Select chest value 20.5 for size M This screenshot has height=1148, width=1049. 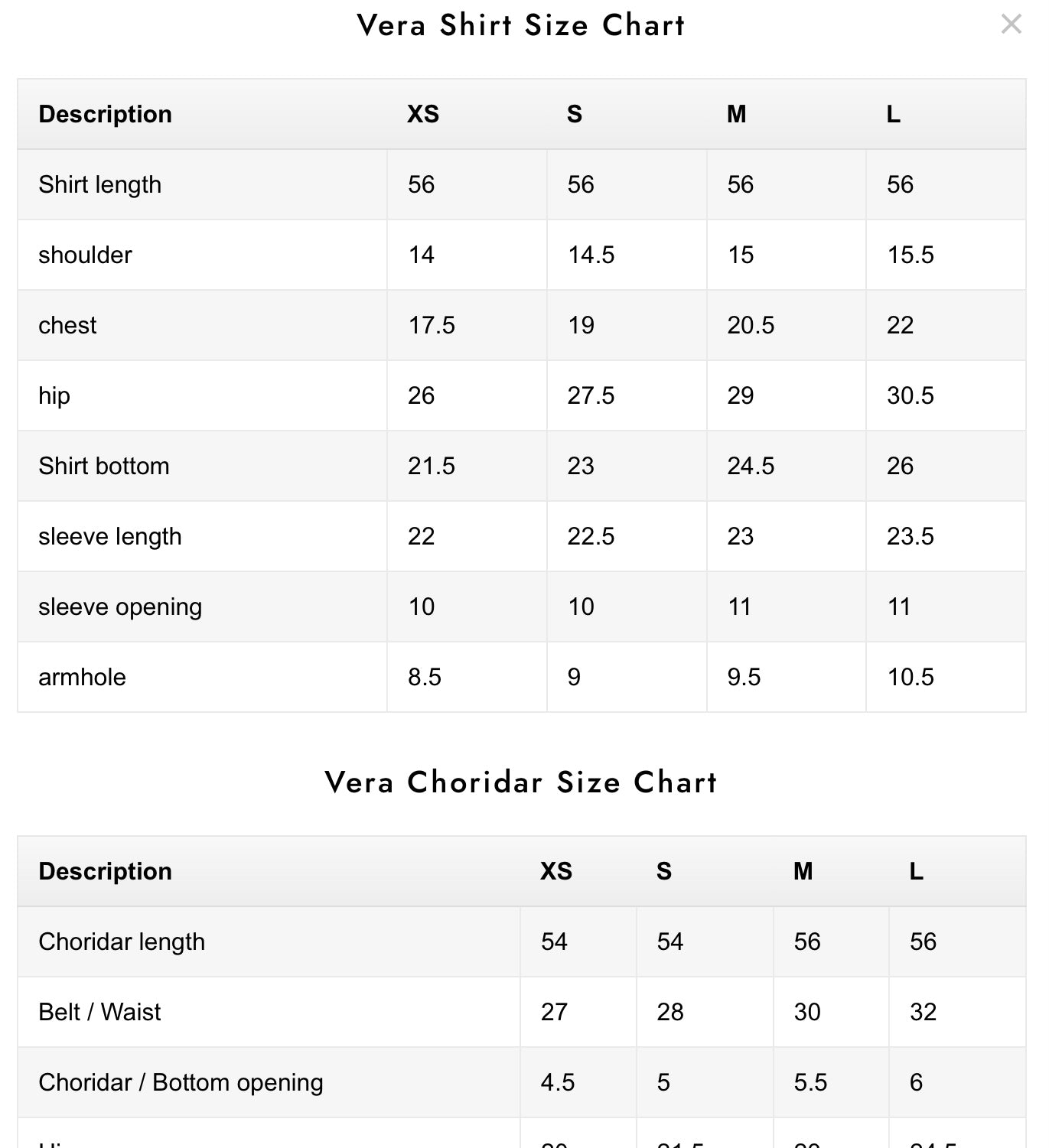point(750,325)
